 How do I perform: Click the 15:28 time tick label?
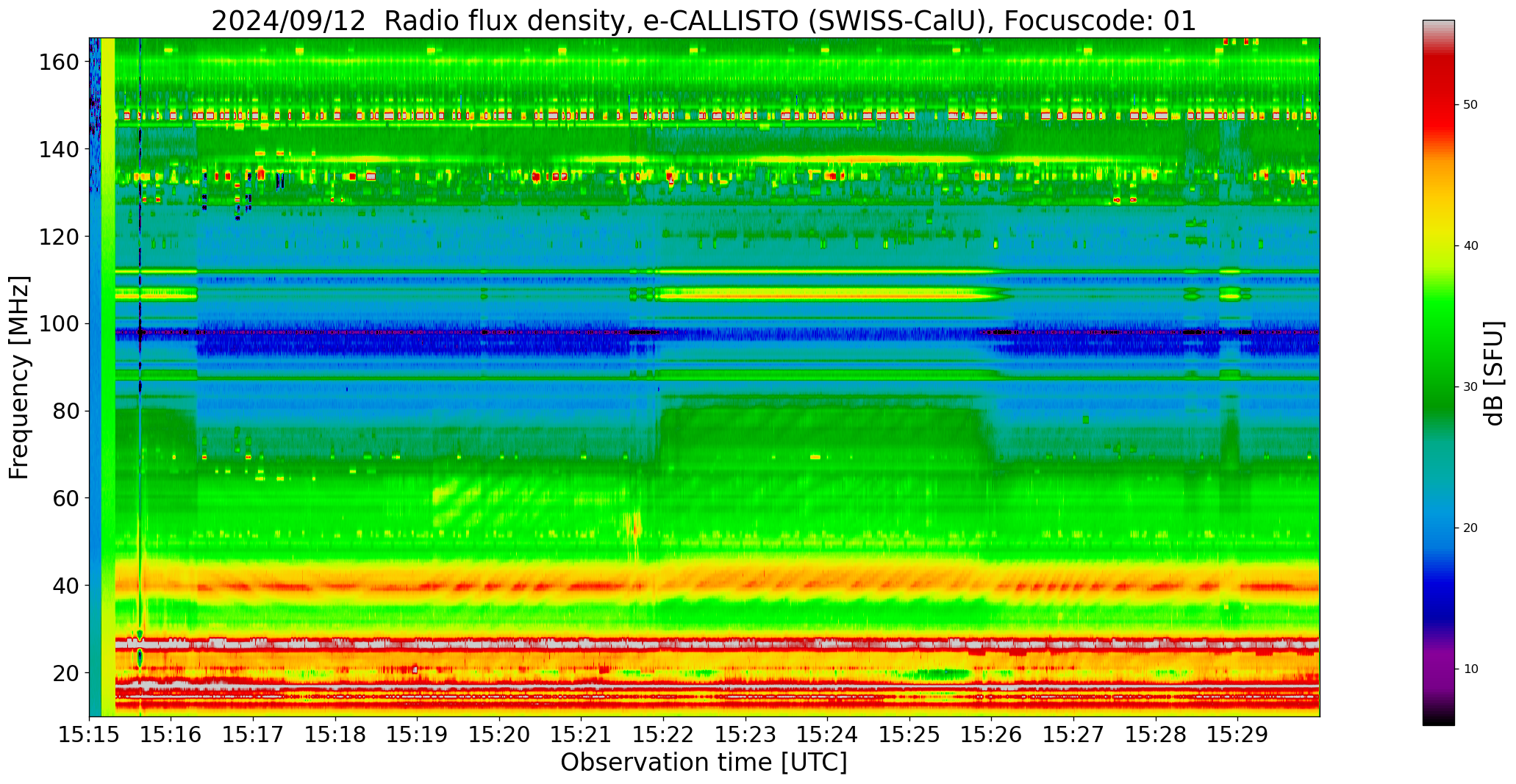(x=1155, y=733)
